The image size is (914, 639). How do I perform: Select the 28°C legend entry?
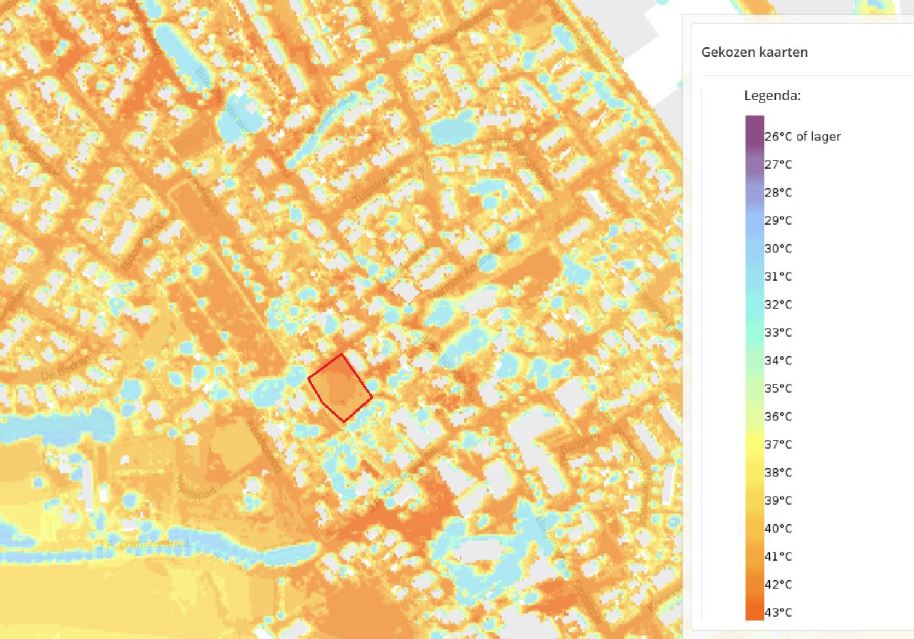(x=778, y=192)
